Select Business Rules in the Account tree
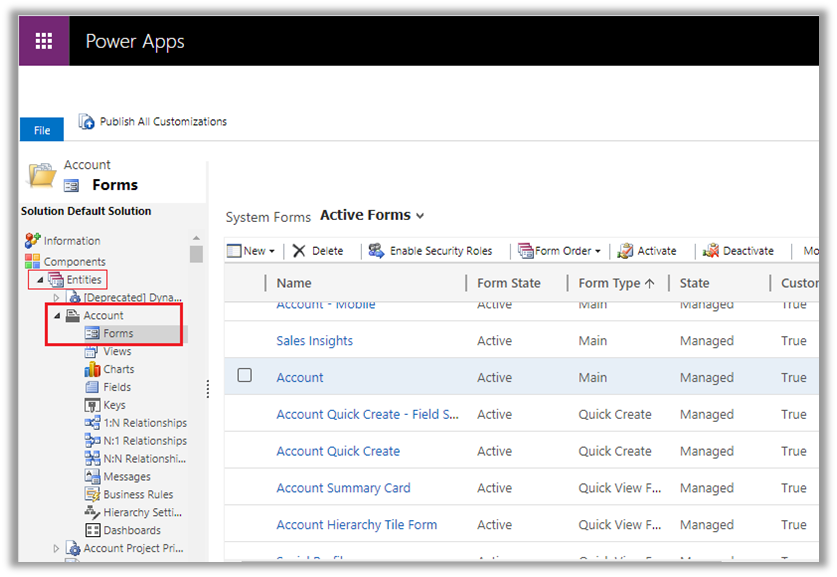The width and height of the screenshot is (837, 577). 137,494
